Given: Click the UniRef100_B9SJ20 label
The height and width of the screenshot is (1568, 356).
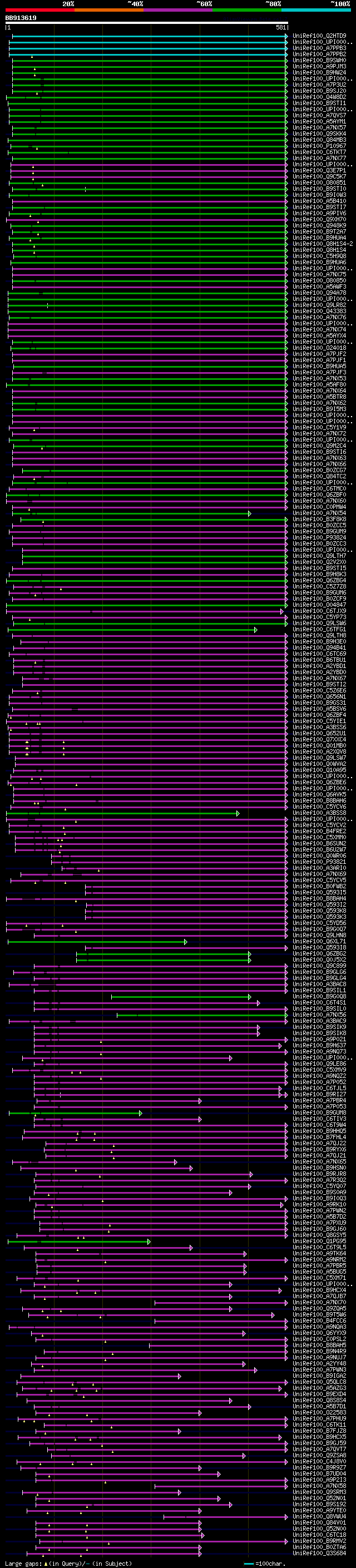Looking at the screenshot, I should pos(319,91).
